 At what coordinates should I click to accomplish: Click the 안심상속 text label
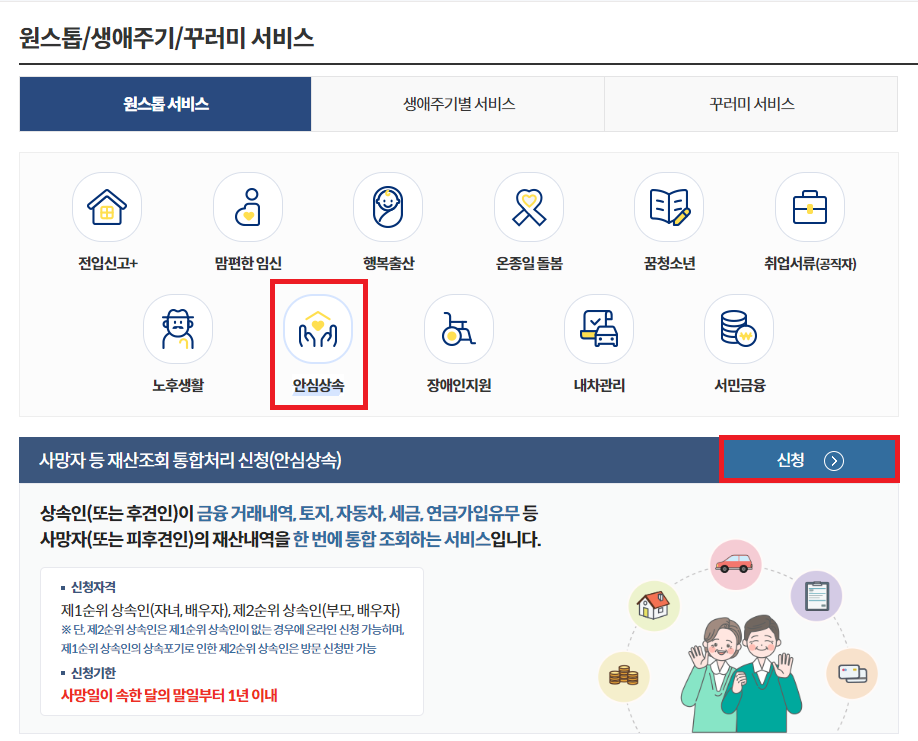(318, 385)
